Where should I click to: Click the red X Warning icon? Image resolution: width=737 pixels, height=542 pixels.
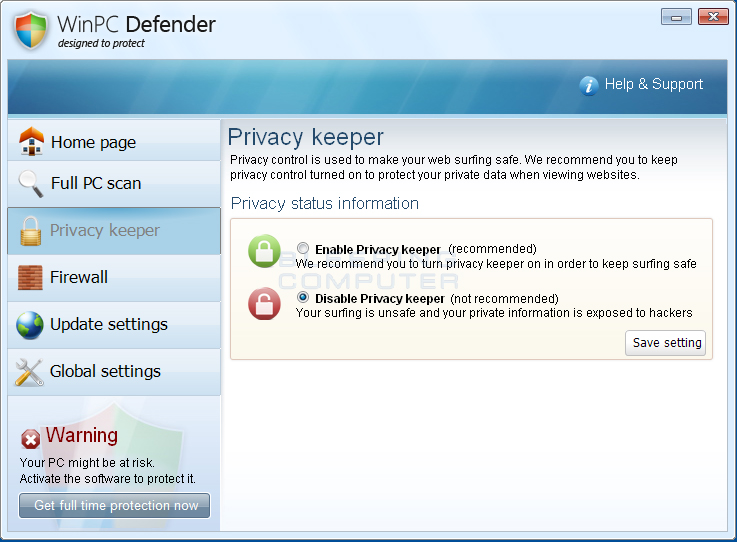coord(31,440)
